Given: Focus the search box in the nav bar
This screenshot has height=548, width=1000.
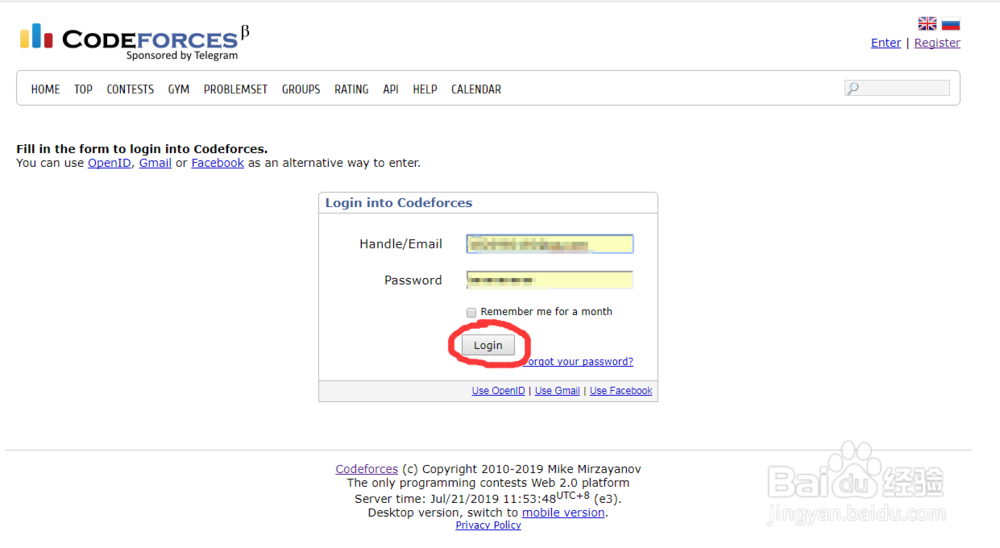Looking at the screenshot, I should click(897, 88).
